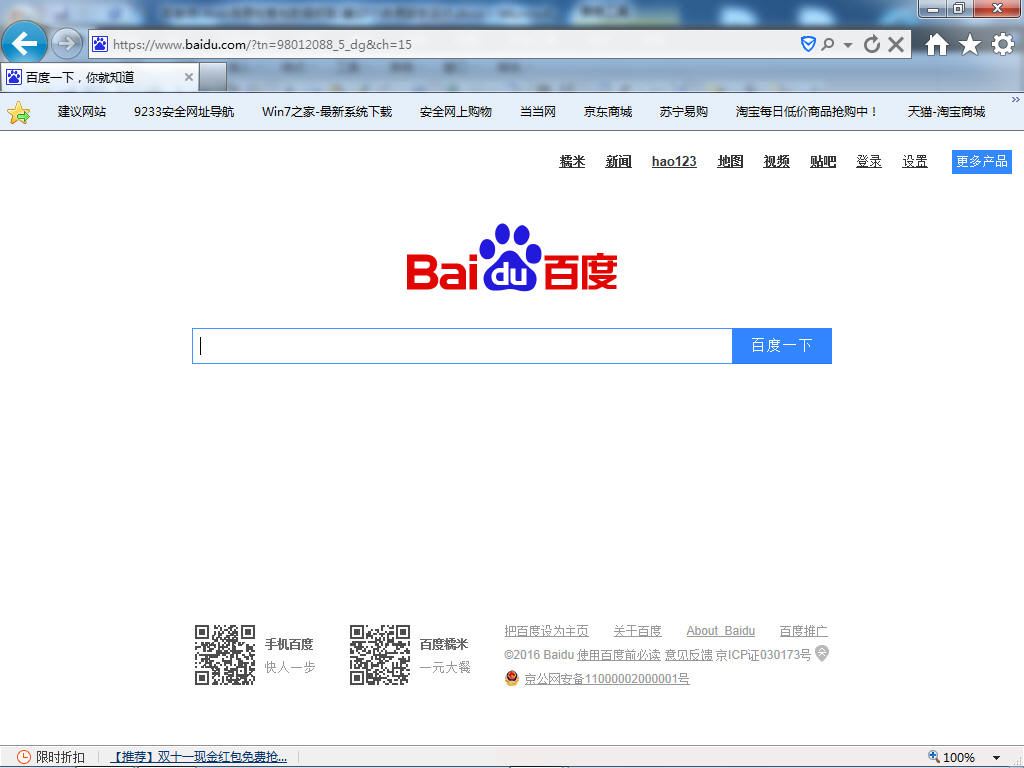The width and height of the screenshot is (1024, 768).
Task: Click the Stop loading X icon
Action: coord(896,44)
